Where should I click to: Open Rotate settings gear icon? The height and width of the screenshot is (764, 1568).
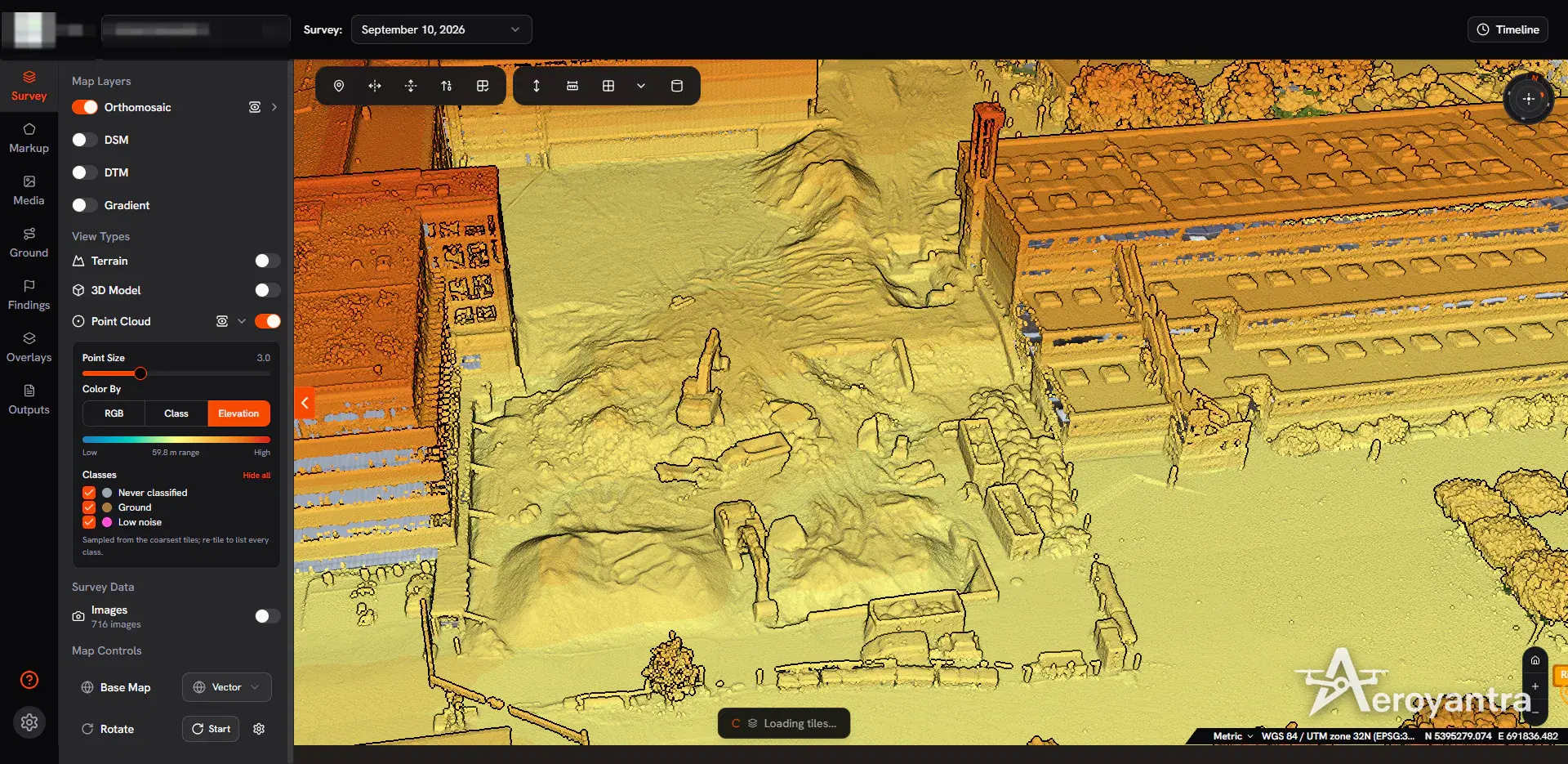pos(259,729)
